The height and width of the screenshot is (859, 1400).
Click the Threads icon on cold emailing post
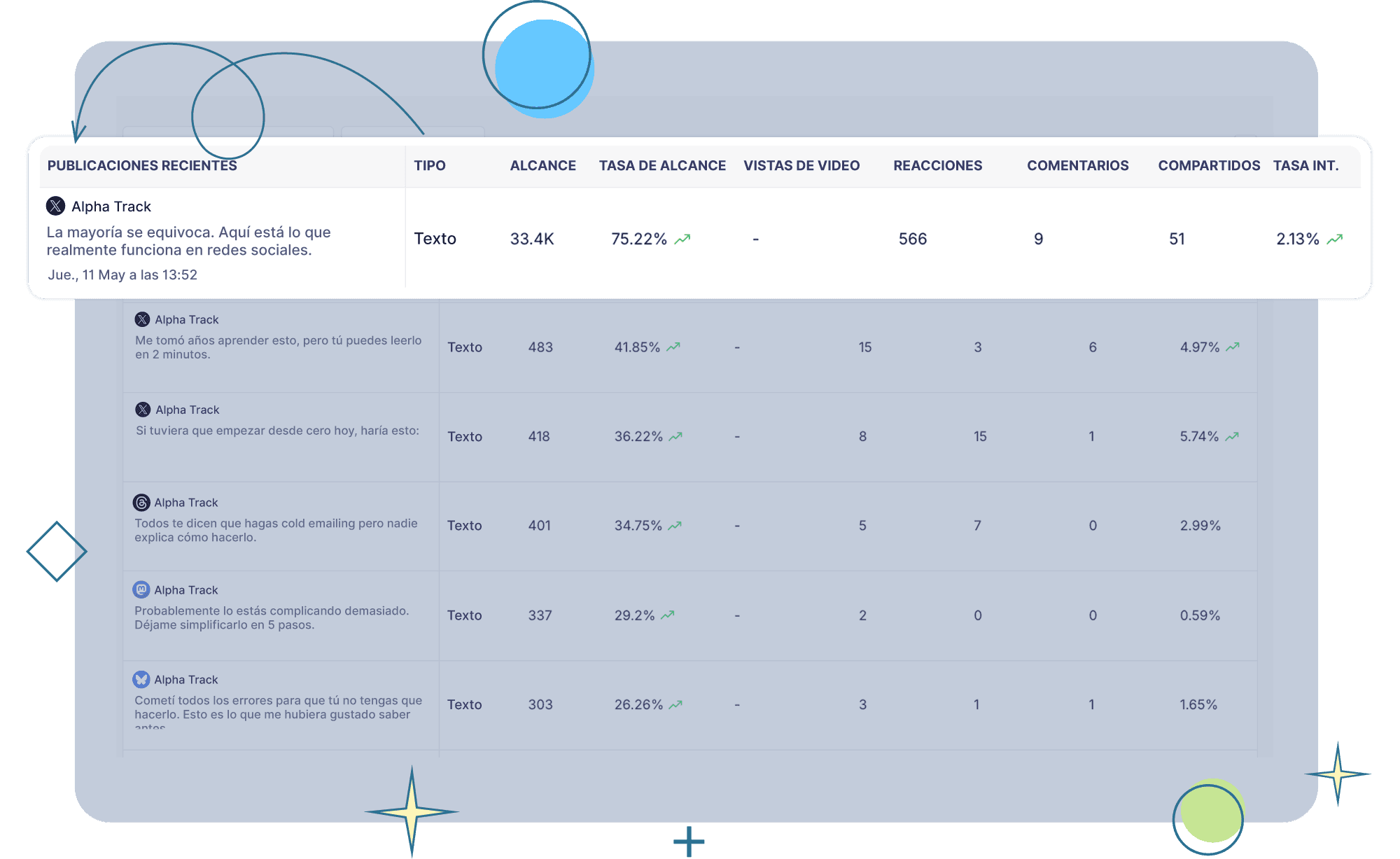pyautogui.click(x=141, y=503)
